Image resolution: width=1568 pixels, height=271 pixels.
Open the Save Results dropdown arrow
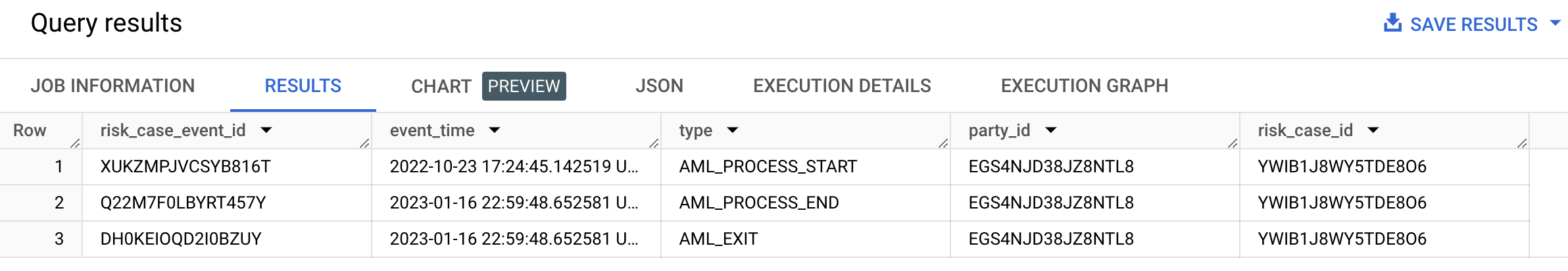click(x=1556, y=23)
